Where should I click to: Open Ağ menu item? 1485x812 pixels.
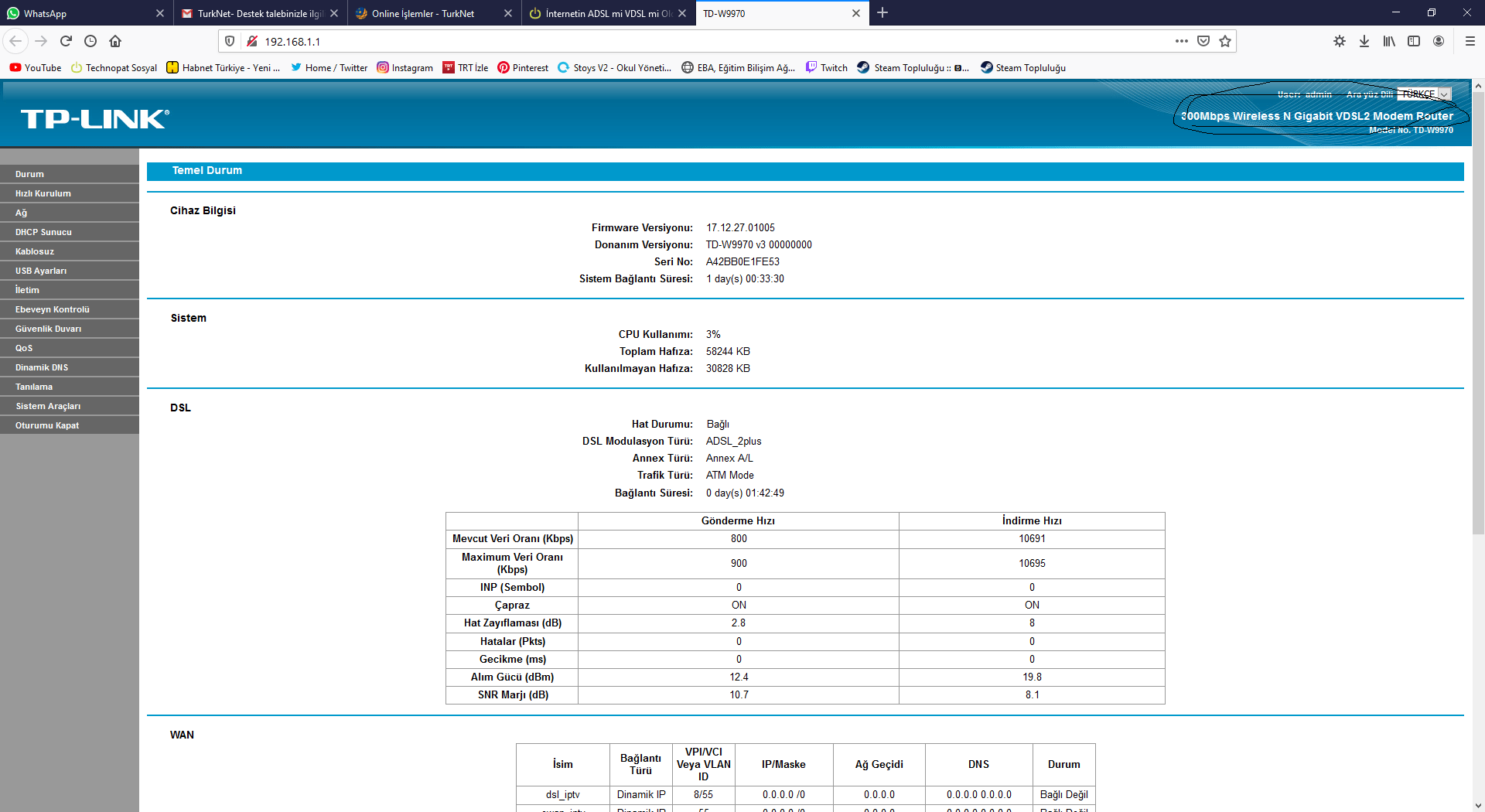(70, 213)
